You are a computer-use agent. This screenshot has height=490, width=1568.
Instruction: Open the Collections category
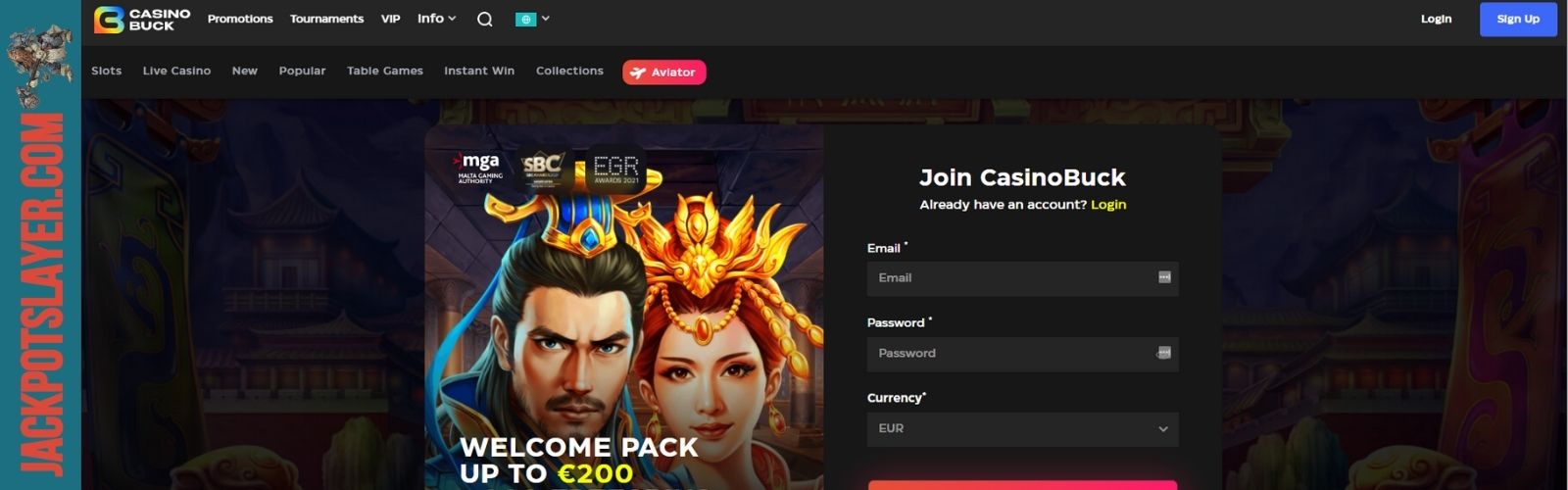coord(569,71)
